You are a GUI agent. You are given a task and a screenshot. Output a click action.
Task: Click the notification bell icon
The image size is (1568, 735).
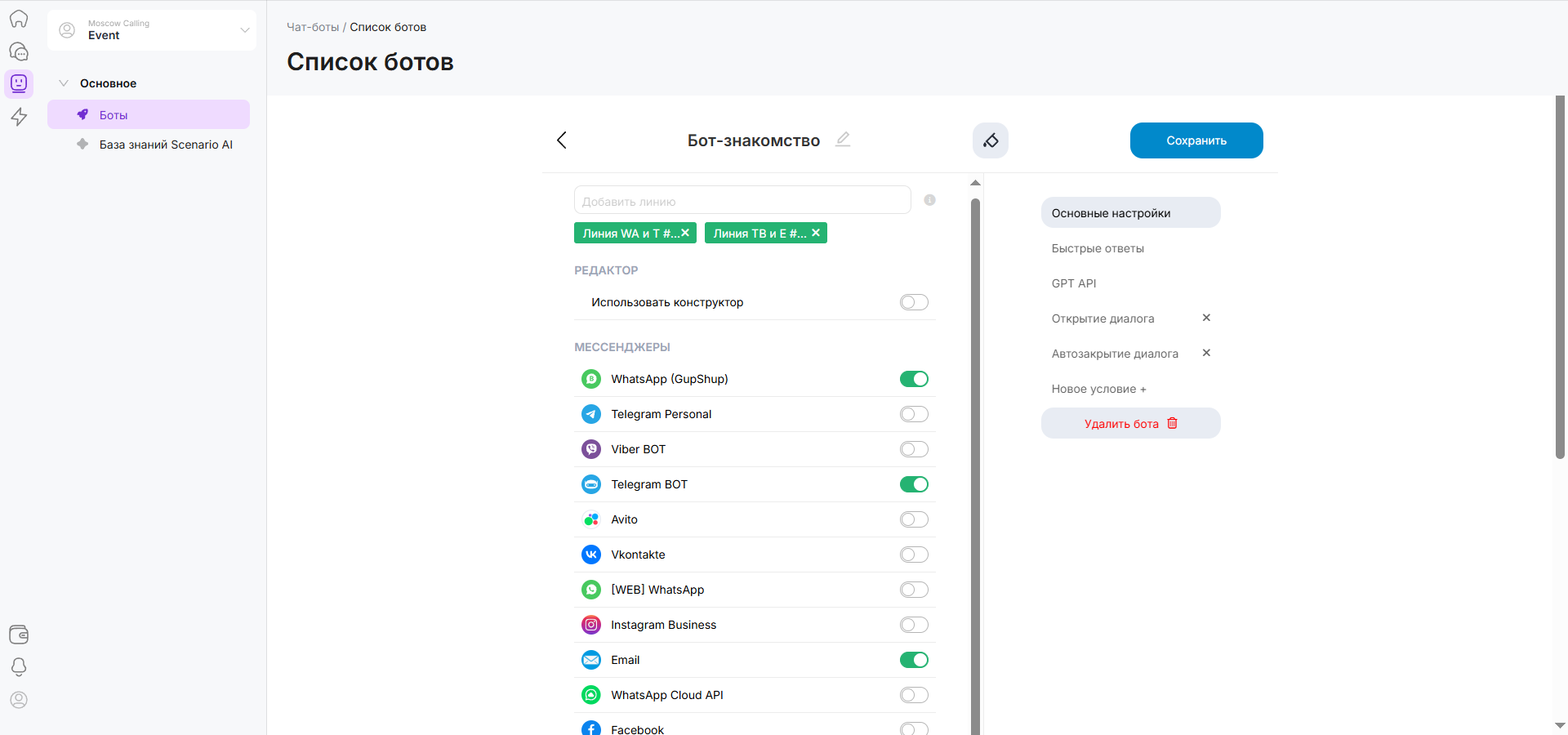[x=19, y=667]
